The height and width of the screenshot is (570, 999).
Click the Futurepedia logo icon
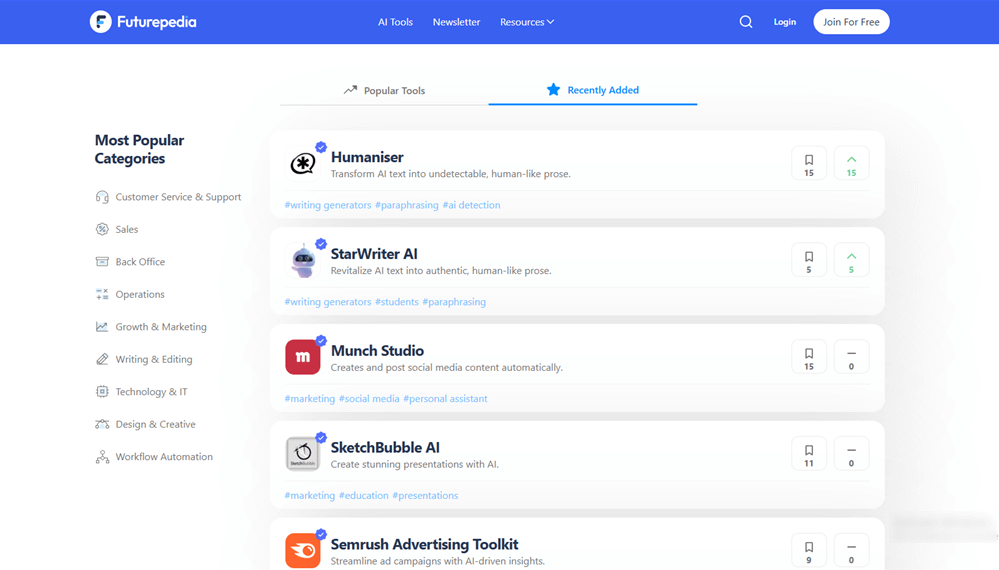click(101, 22)
